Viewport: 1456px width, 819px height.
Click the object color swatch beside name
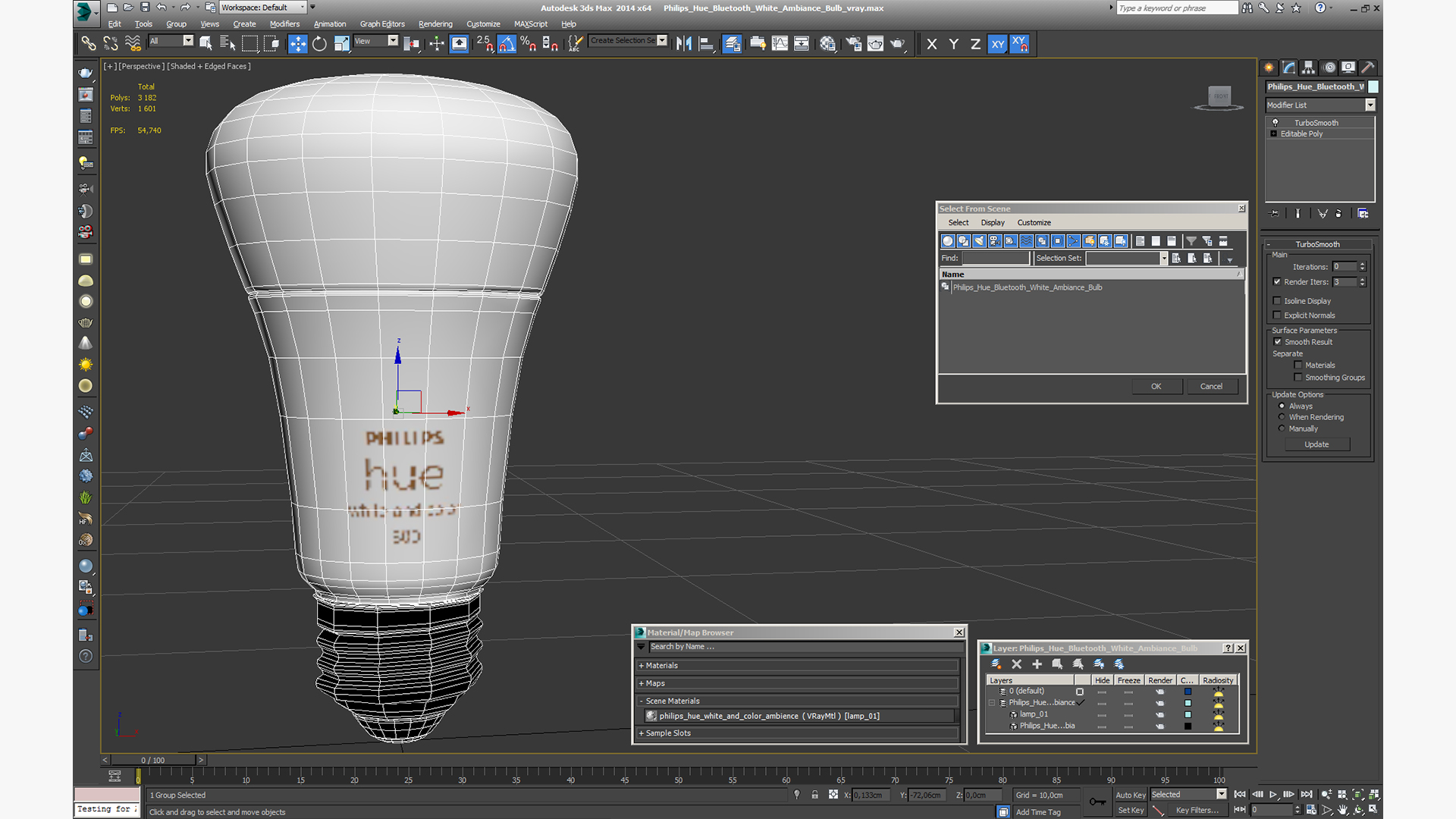click(1373, 87)
